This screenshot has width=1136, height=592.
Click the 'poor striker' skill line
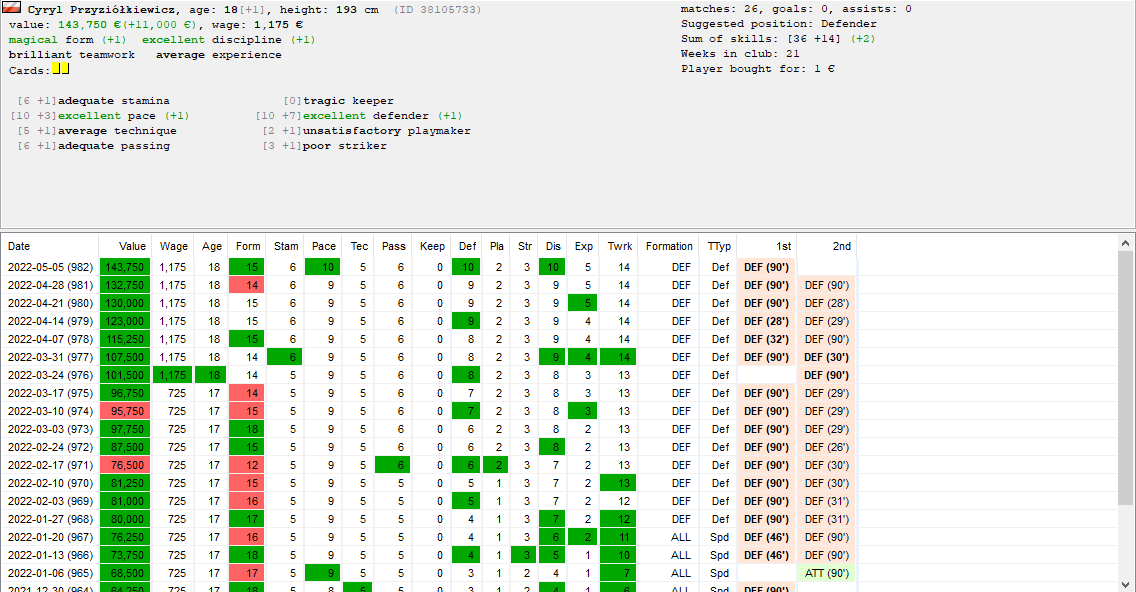coord(325,146)
